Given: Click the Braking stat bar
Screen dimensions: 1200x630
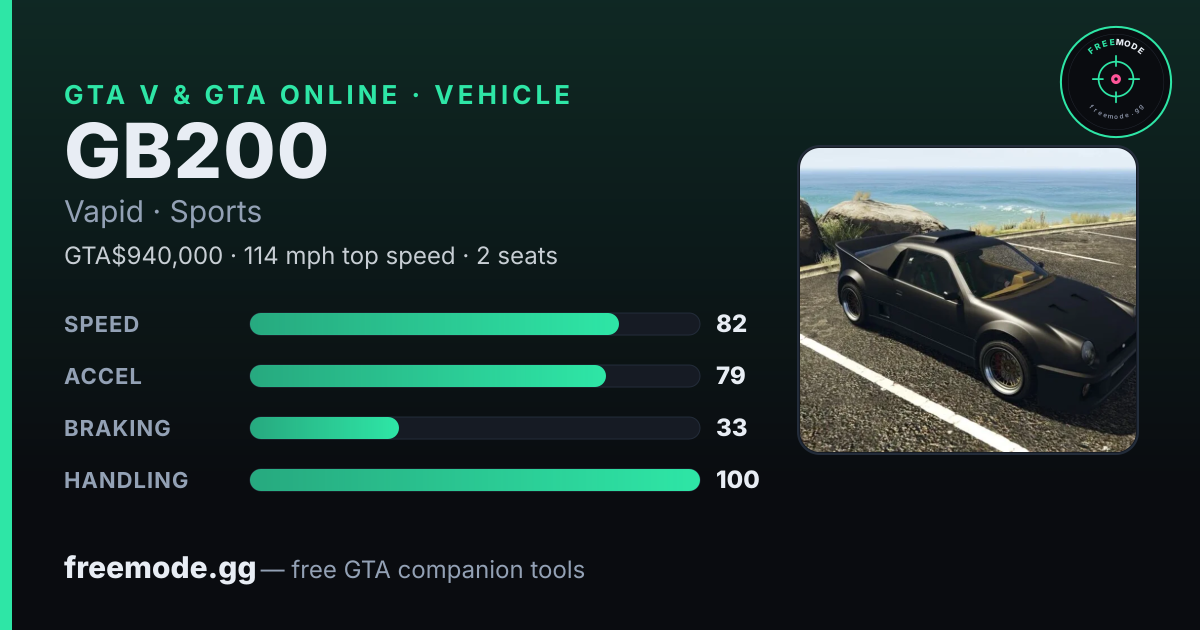Looking at the screenshot, I should pyautogui.click(x=474, y=428).
